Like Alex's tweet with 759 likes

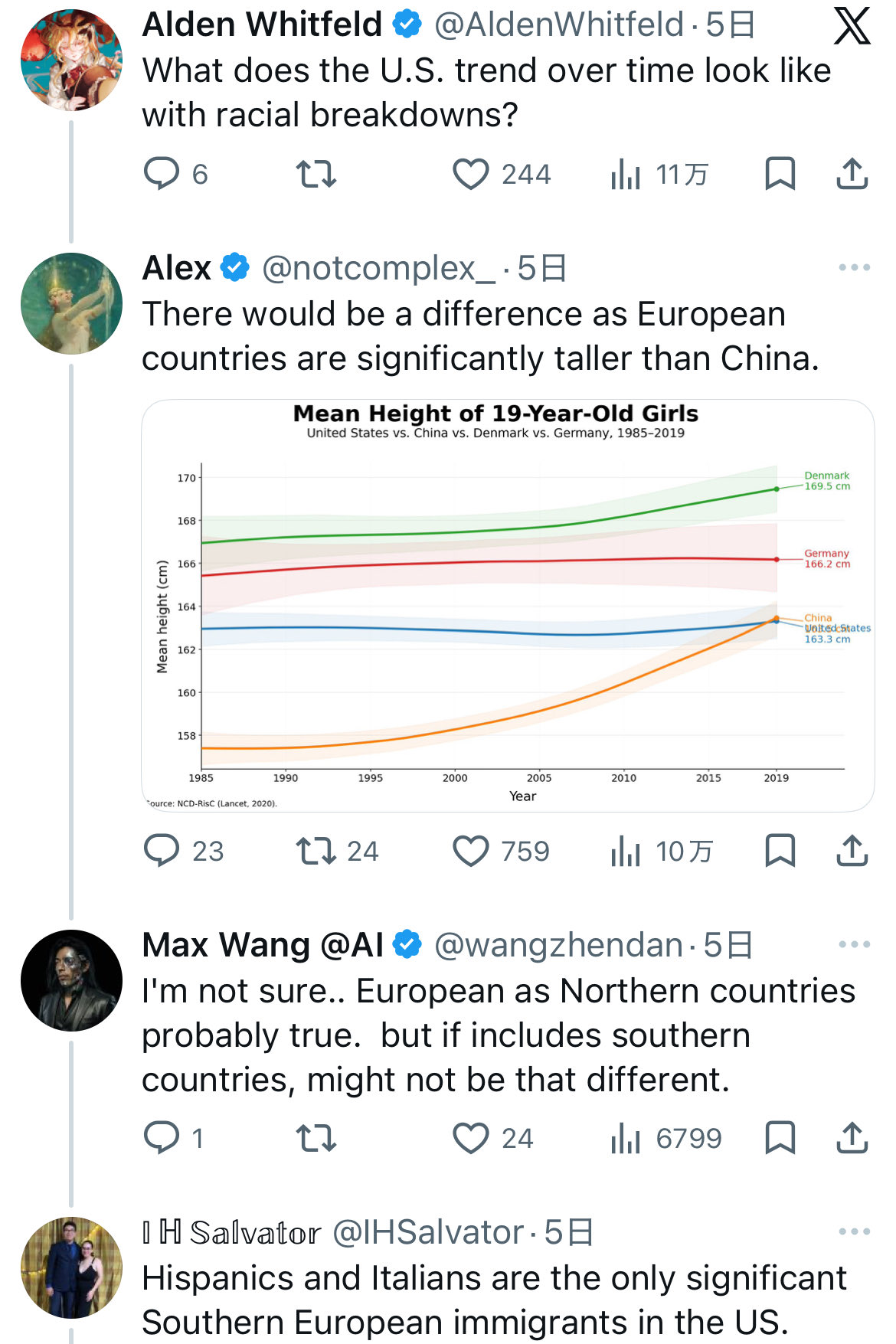click(x=471, y=851)
